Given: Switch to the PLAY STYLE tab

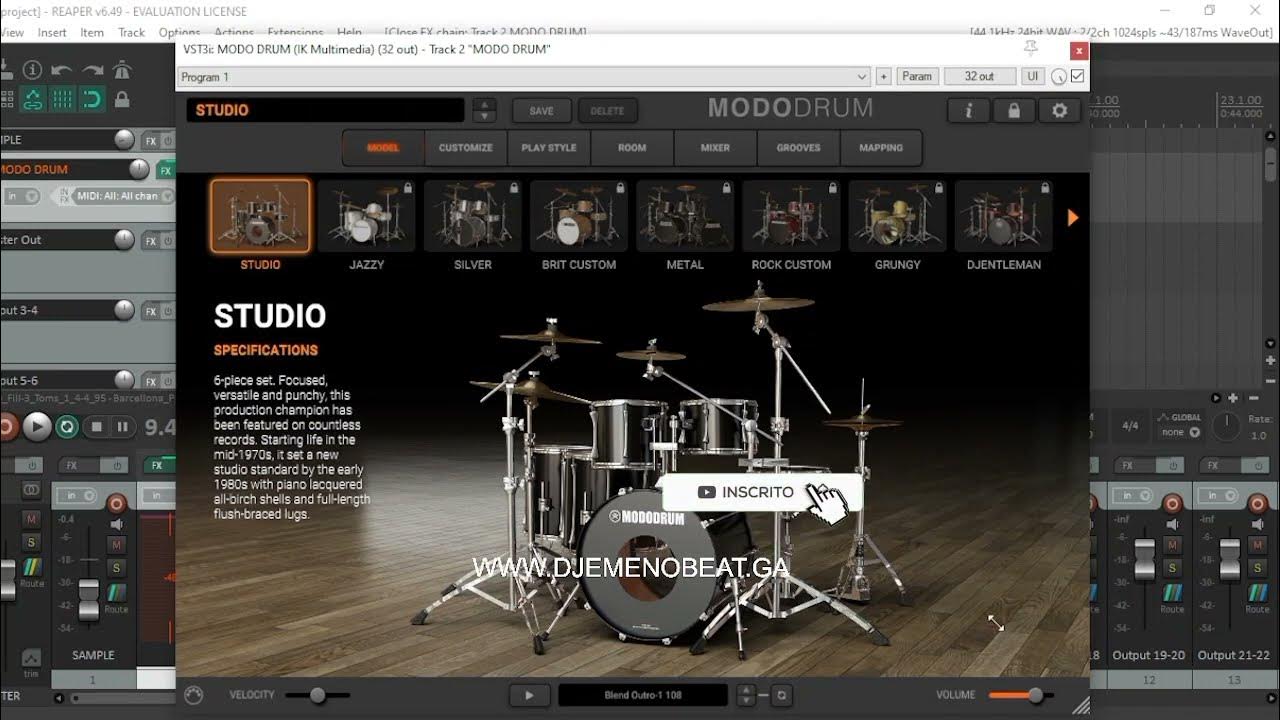Looking at the screenshot, I should click(549, 148).
